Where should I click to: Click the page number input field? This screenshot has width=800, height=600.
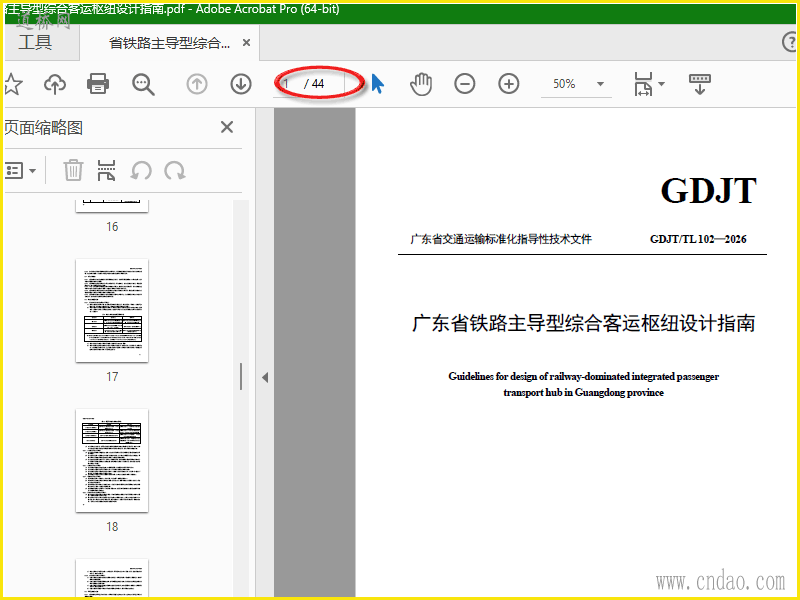click(287, 84)
